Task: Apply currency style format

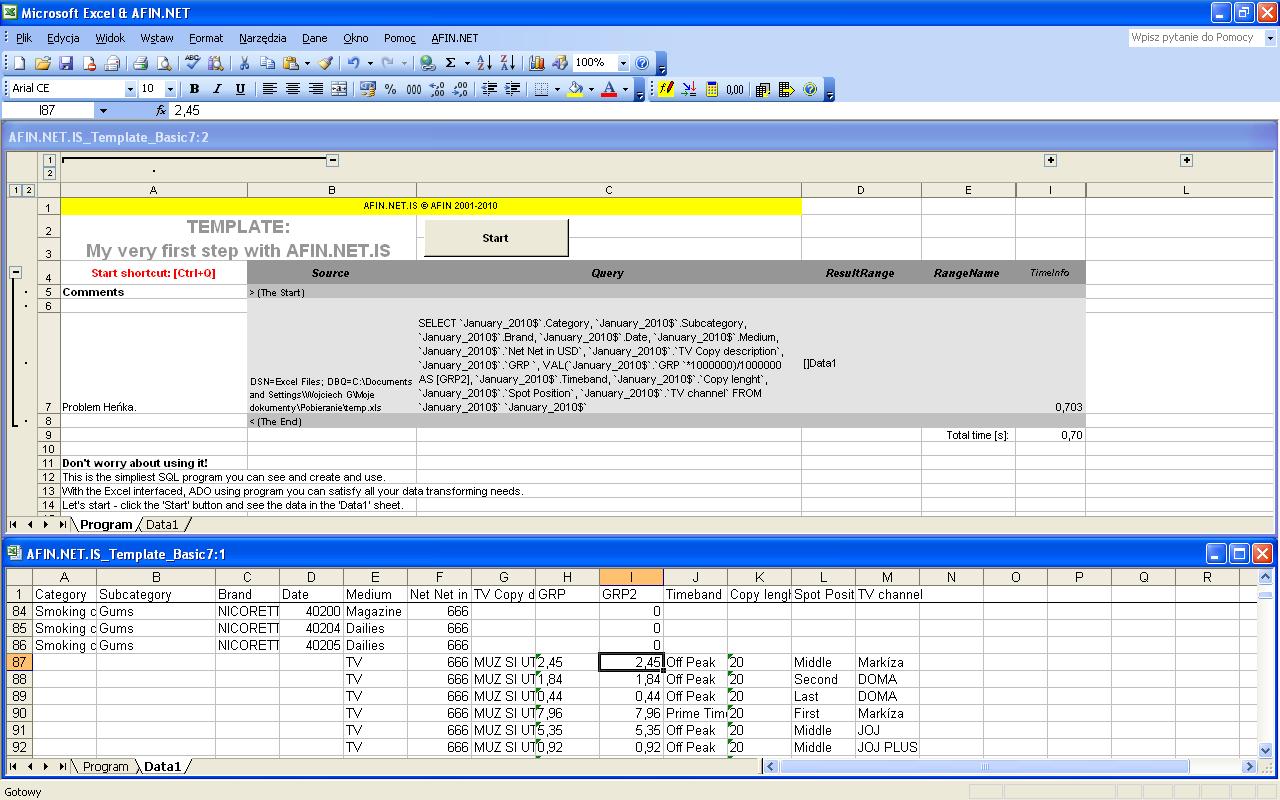Action: [x=367, y=89]
